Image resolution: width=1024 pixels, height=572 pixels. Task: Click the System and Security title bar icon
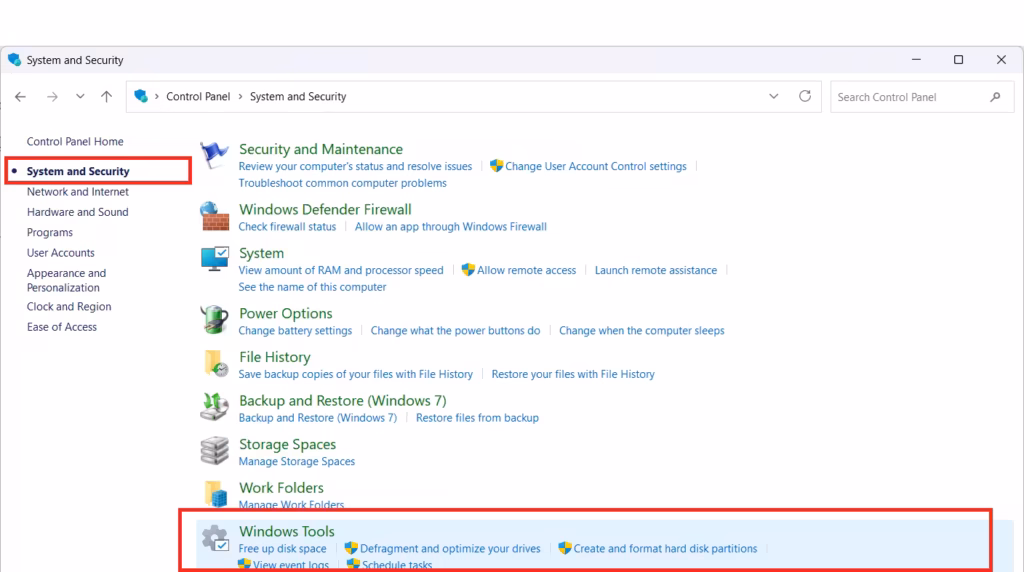tap(14, 60)
